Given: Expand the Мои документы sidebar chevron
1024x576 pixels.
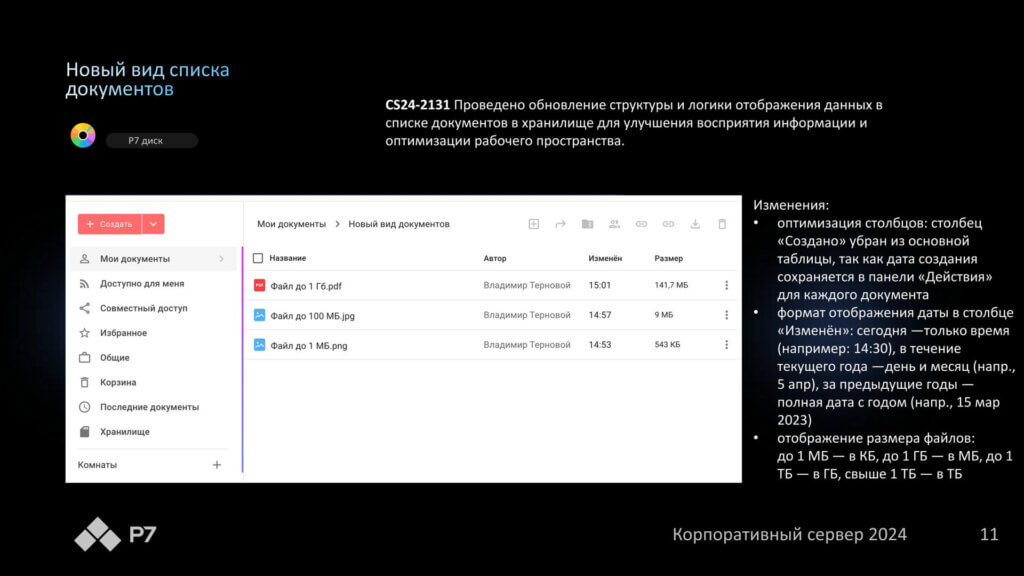Looking at the screenshot, I should click(x=221, y=259).
